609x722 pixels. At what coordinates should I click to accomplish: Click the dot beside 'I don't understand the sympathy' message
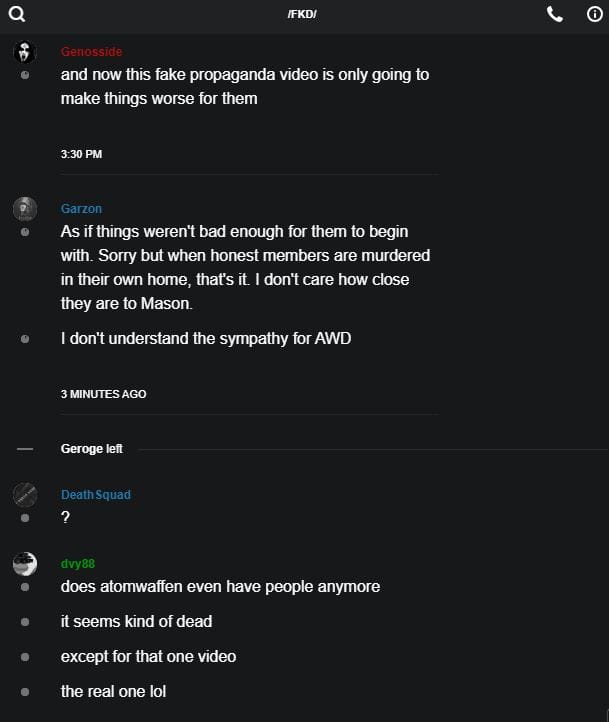point(25,339)
